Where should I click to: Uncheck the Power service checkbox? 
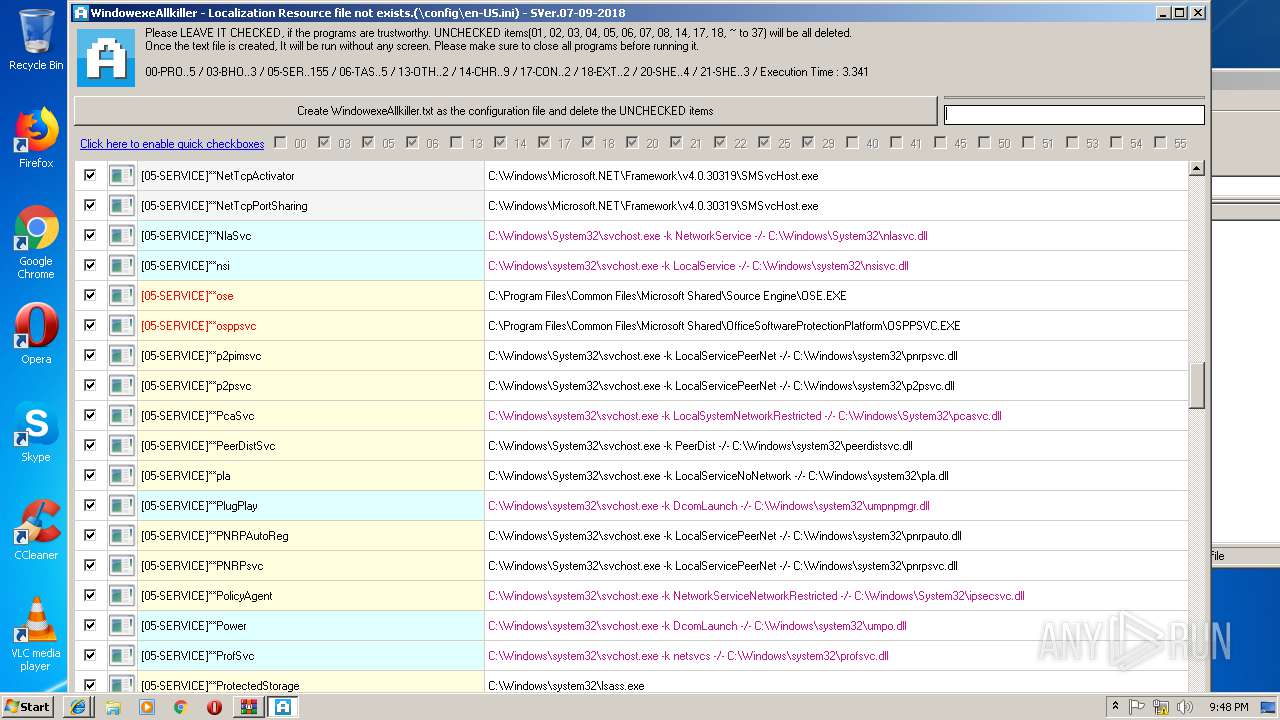tap(90, 625)
